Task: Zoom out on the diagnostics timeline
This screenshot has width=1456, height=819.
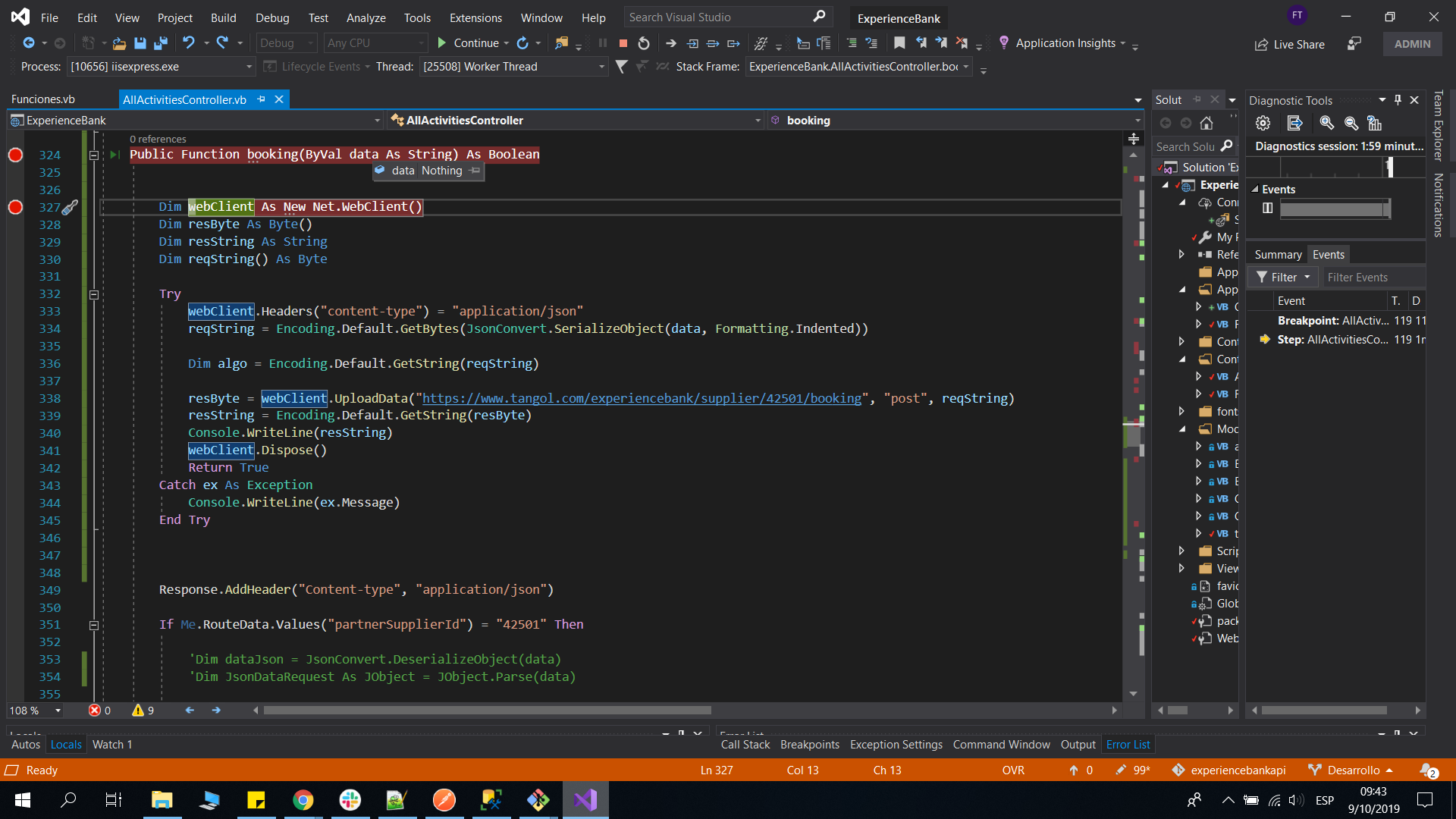Action: pyautogui.click(x=1351, y=123)
